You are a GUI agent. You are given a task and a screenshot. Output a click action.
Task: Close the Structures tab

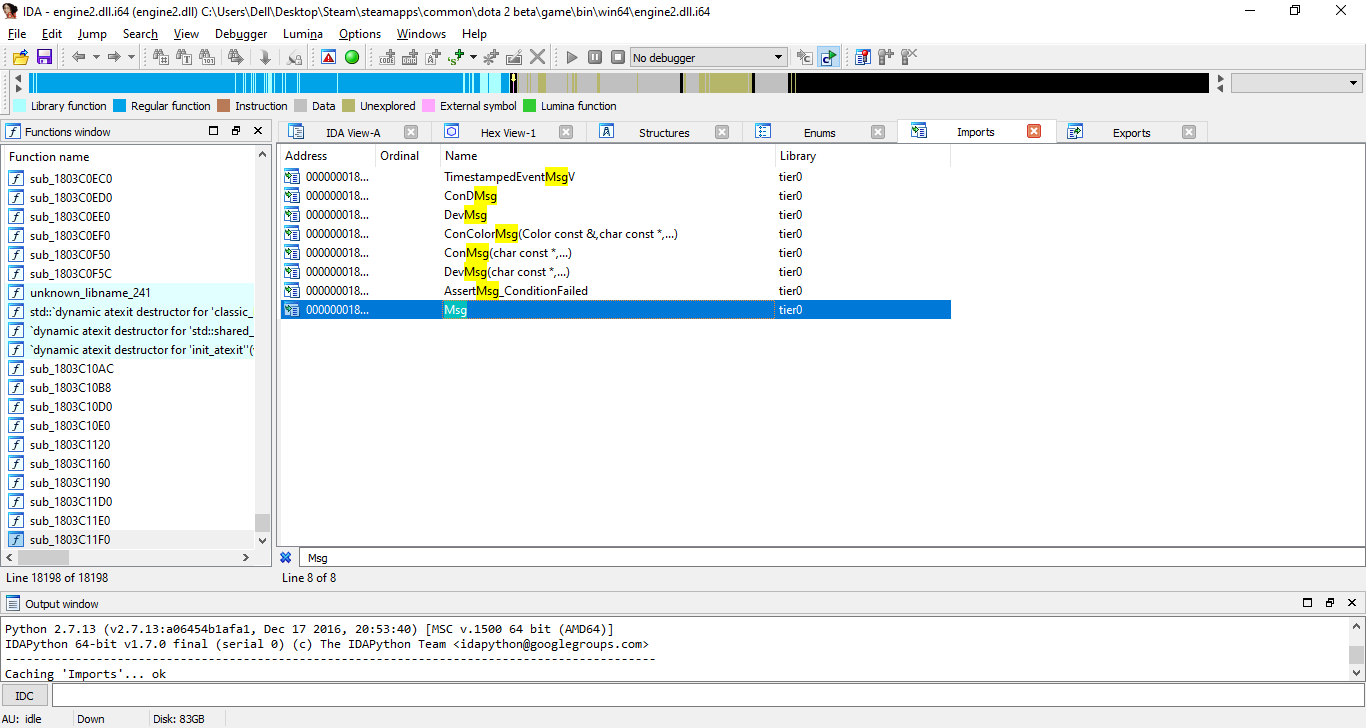722,132
